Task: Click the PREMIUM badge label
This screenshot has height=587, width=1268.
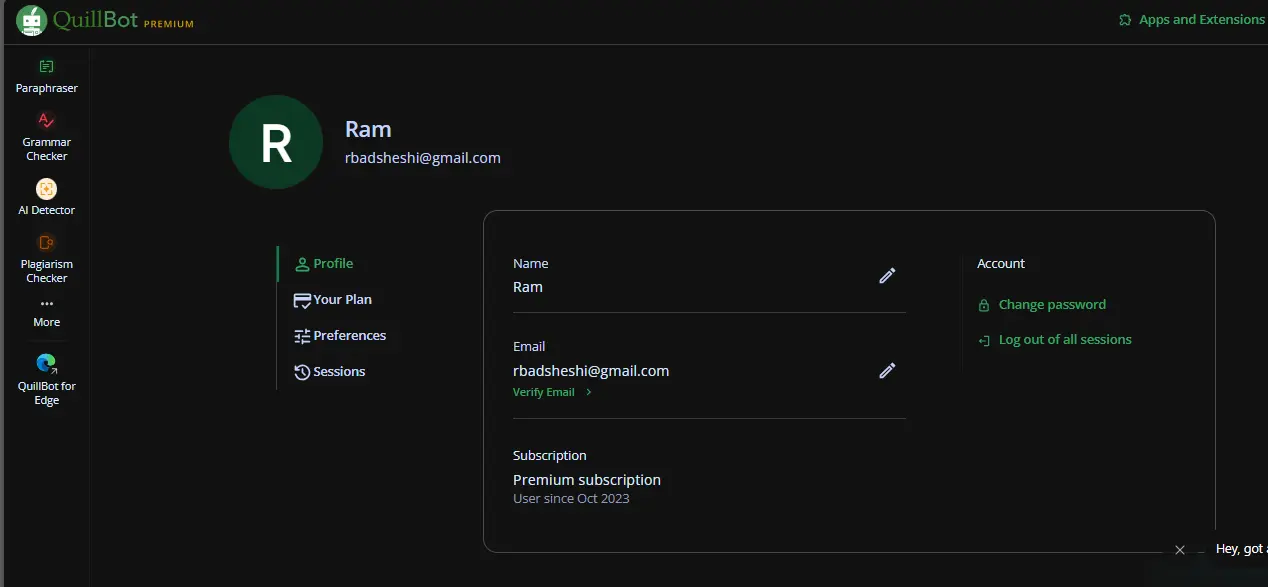Action: 169,24
